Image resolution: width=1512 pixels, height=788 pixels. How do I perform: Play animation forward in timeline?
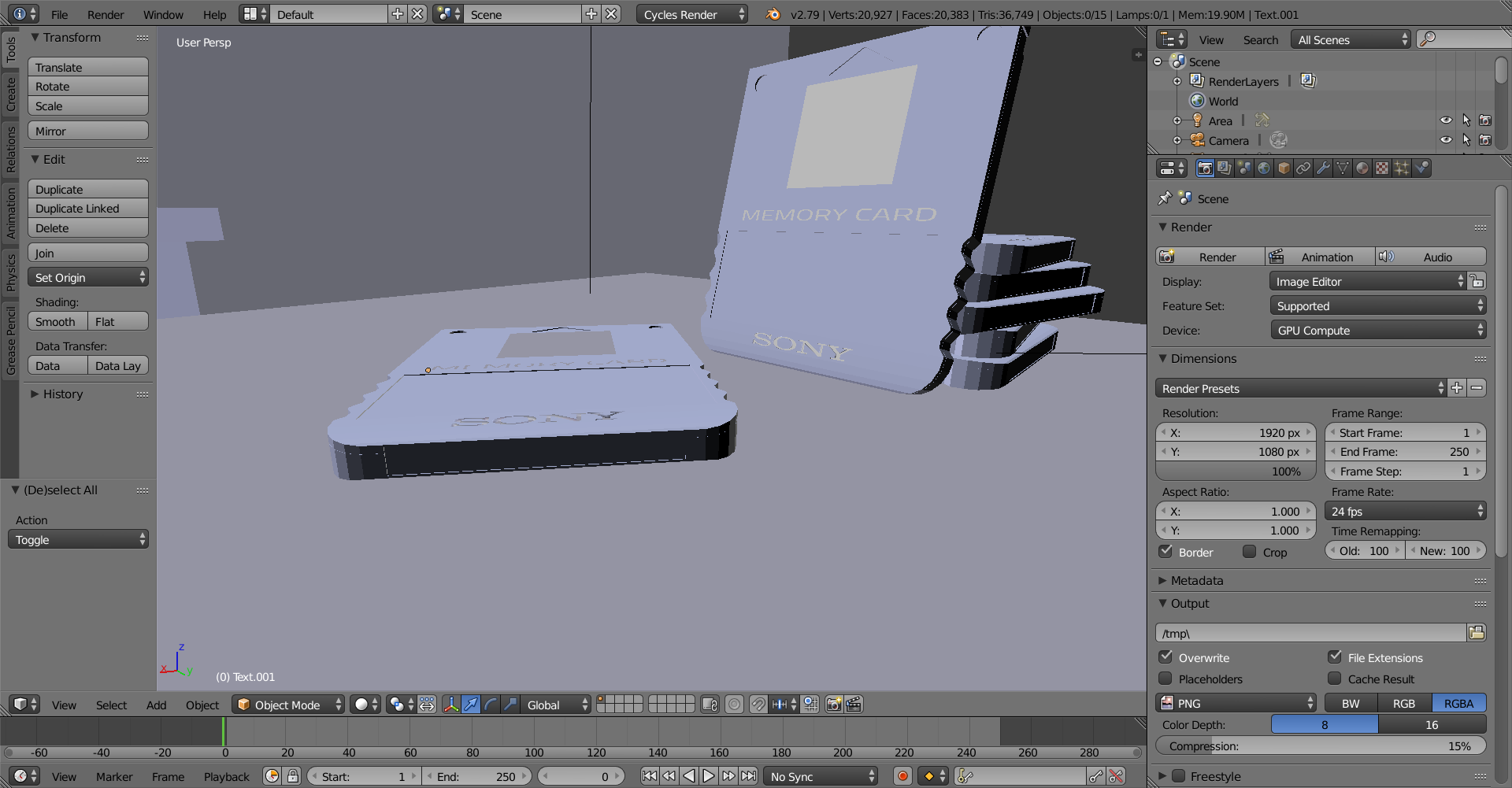pos(709,776)
